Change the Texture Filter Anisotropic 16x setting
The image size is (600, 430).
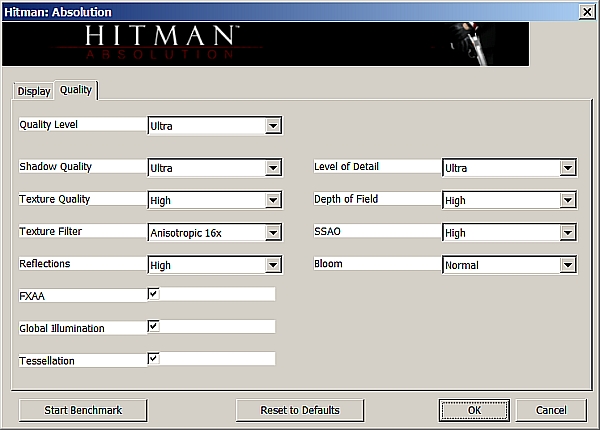pyautogui.click(x=214, y=233)
